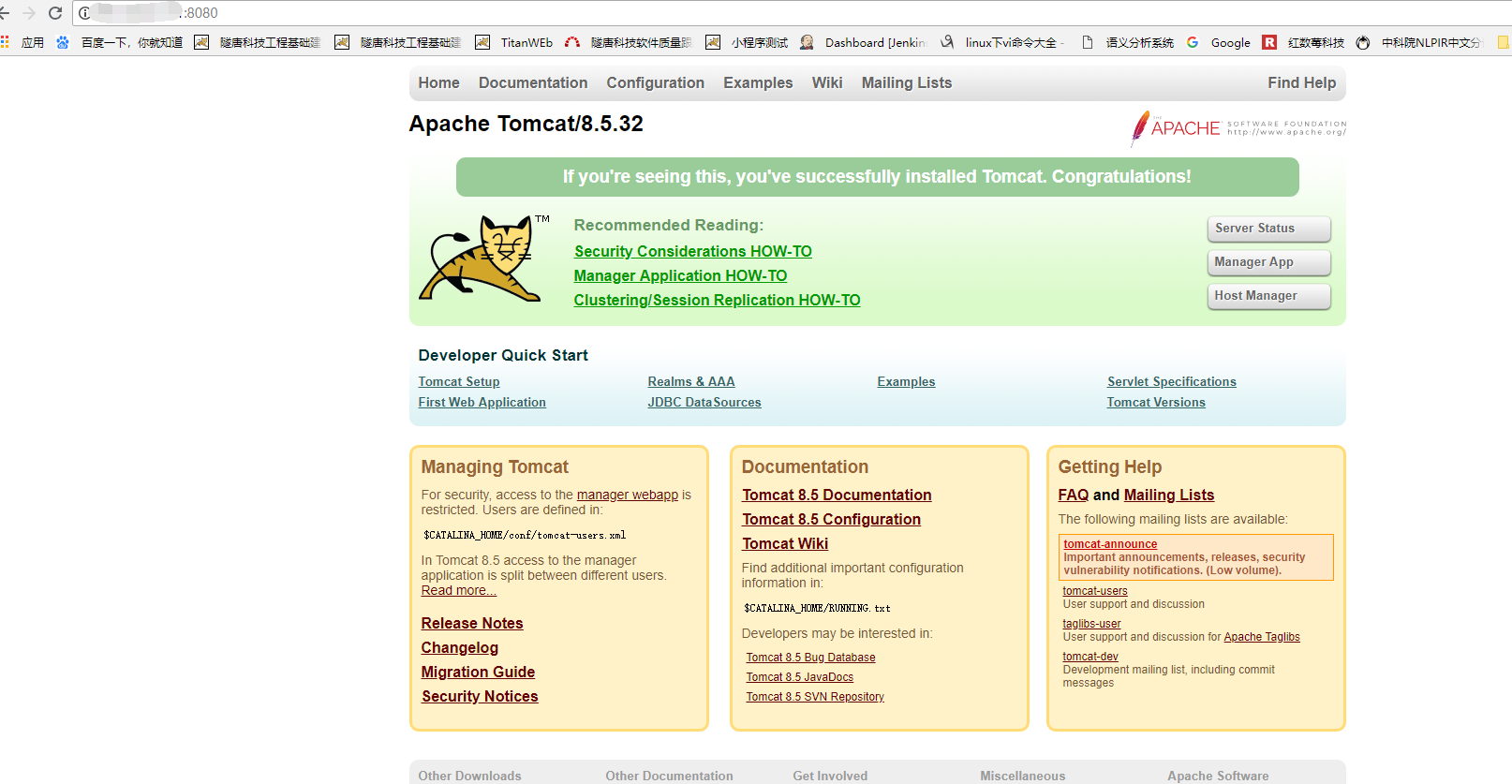Select Examples in the top navigation bar
Screen dimensions: 1512x784
pos(758,82)
